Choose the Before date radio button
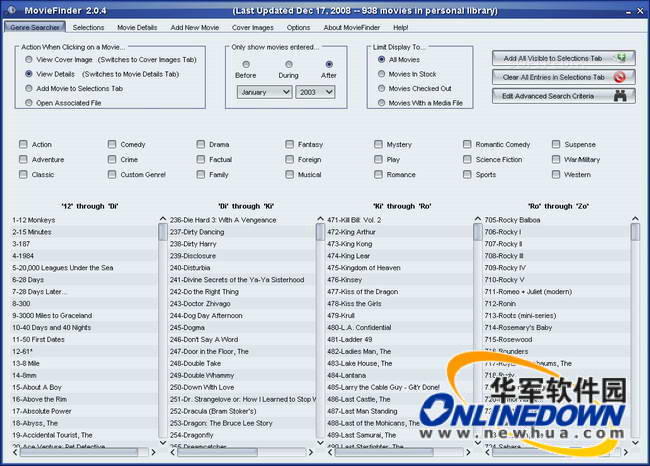This screenshot has width=650, height=466. (246, 64)
